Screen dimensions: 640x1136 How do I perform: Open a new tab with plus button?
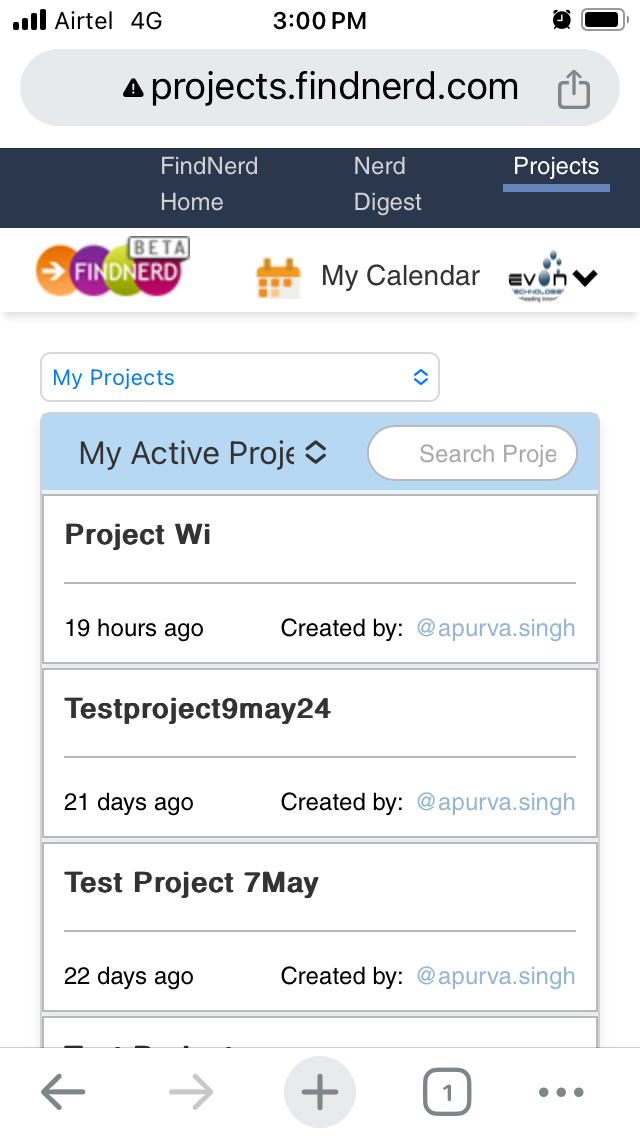click(x=320, y=1092)
